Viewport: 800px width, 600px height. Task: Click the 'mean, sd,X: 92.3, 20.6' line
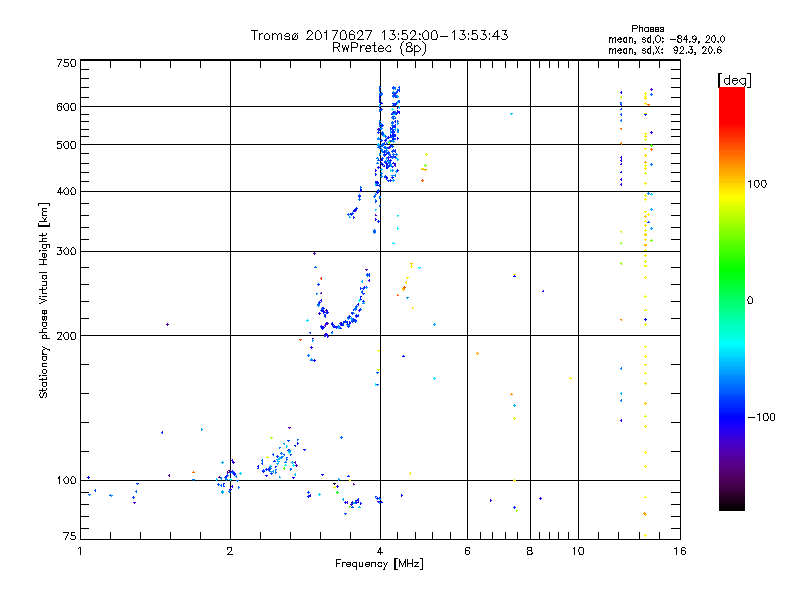click(665, 50)
